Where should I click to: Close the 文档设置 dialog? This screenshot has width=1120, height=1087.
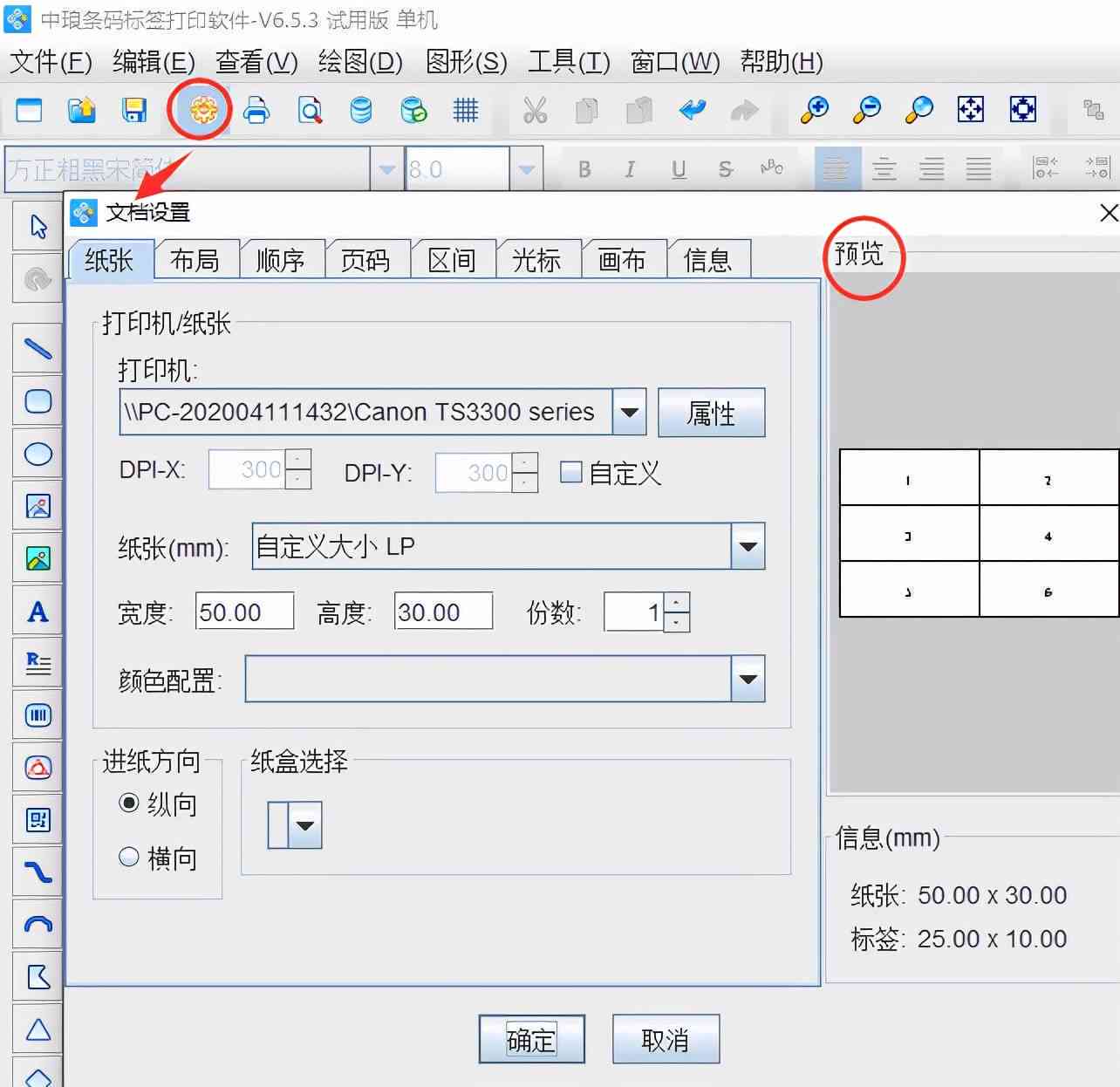click(x=1108, y=213)
